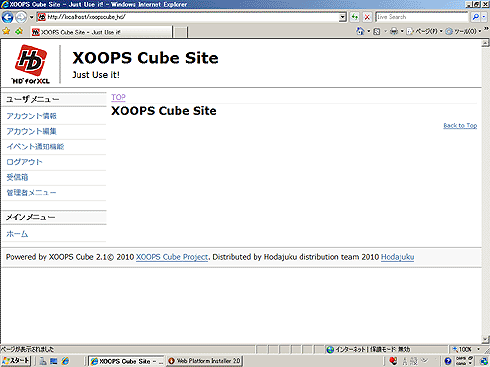Click the Print toolbar icon

[394, 31]
